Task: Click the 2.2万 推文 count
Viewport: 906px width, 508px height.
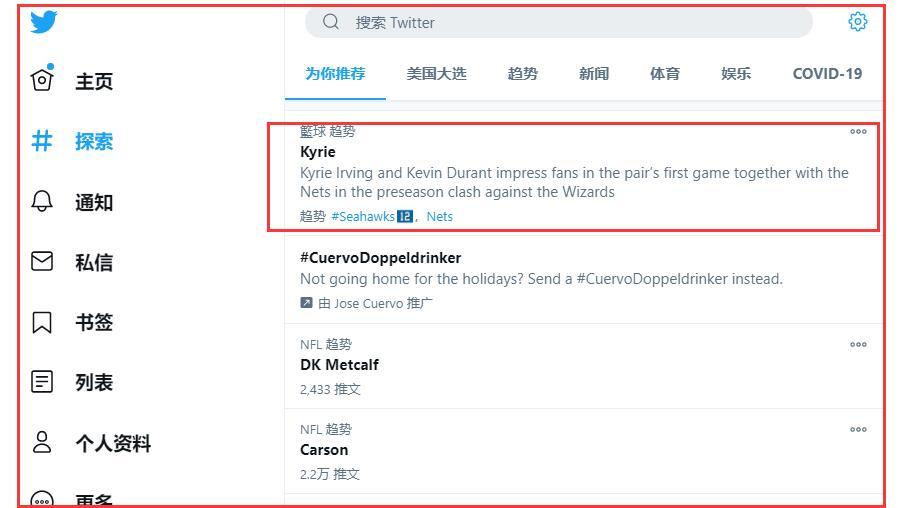Action: [x=330, y=474]
